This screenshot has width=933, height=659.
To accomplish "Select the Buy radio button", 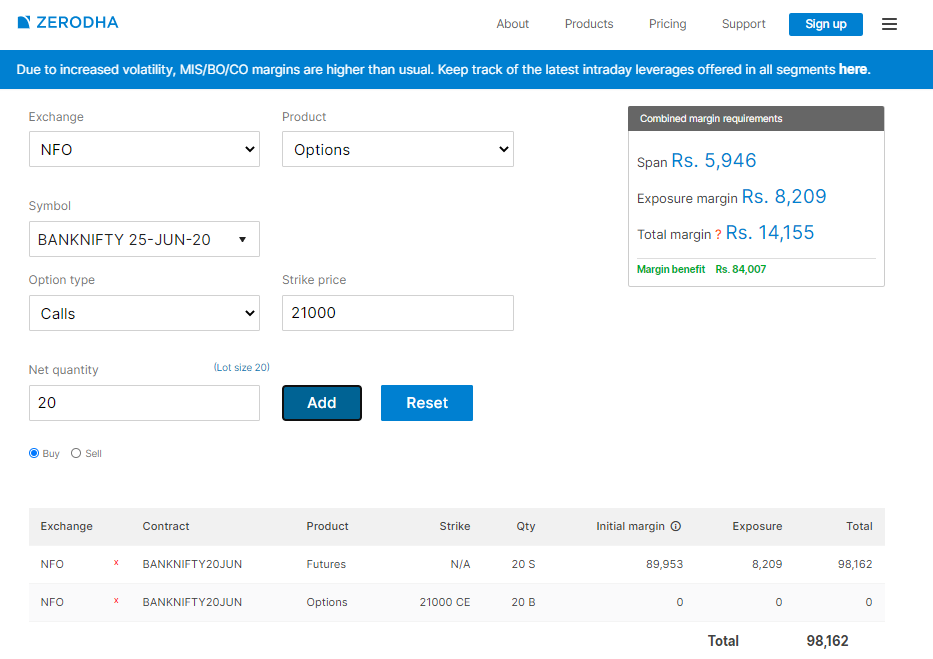I will tap(34, 453).
